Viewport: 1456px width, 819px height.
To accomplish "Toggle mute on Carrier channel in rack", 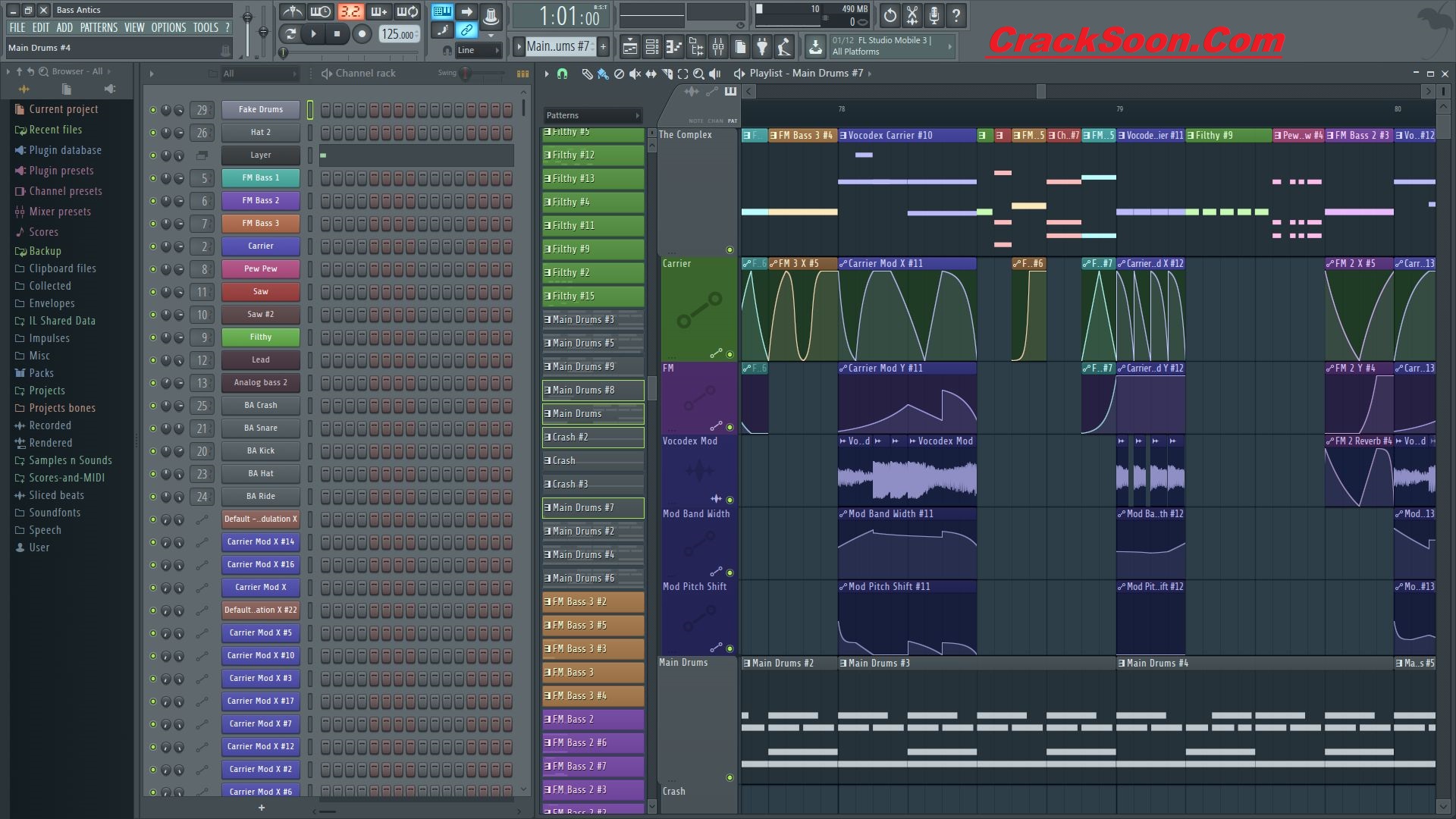I will [155, 245].
